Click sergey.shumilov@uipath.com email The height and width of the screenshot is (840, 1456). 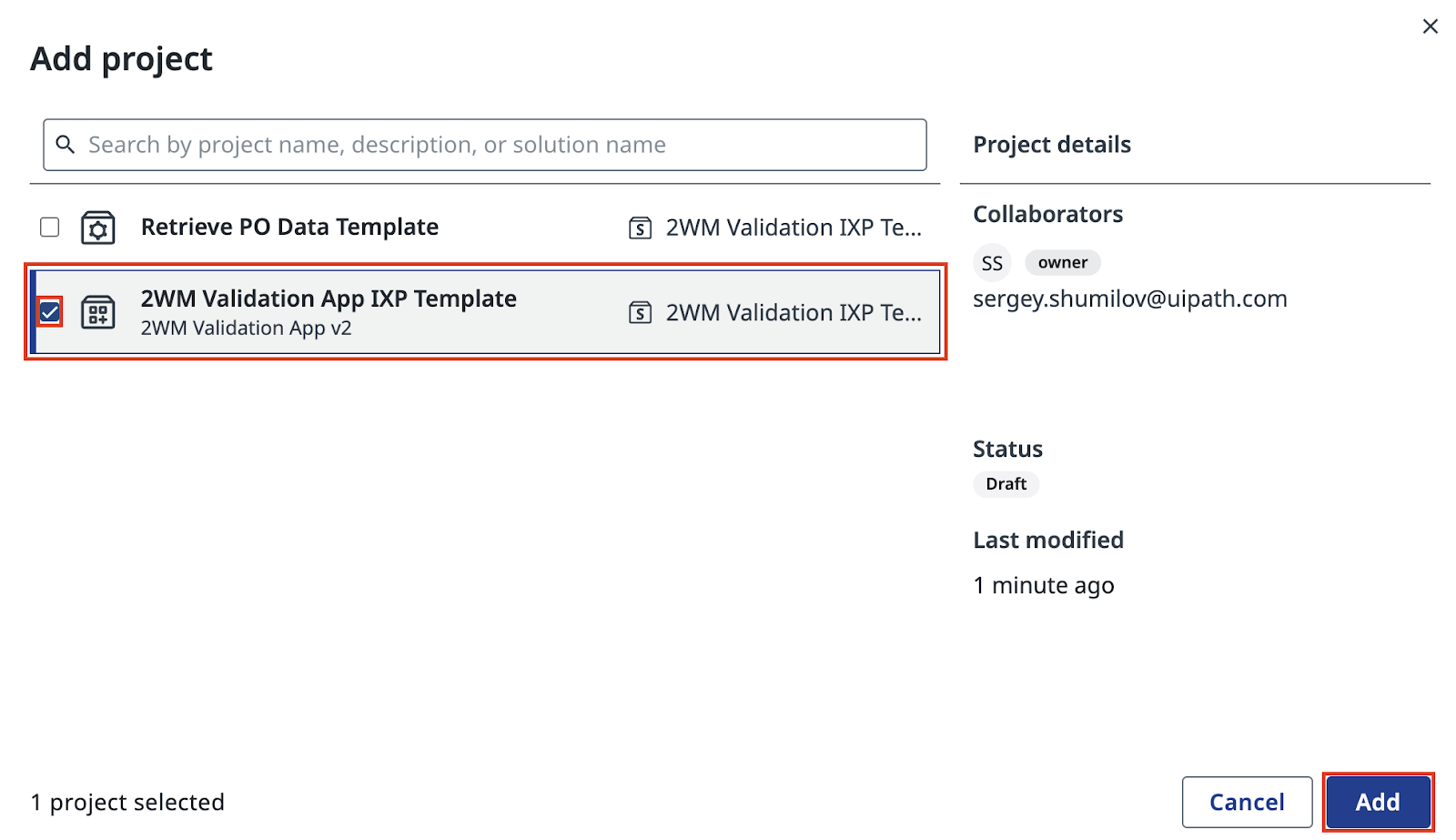(1130, 299)
